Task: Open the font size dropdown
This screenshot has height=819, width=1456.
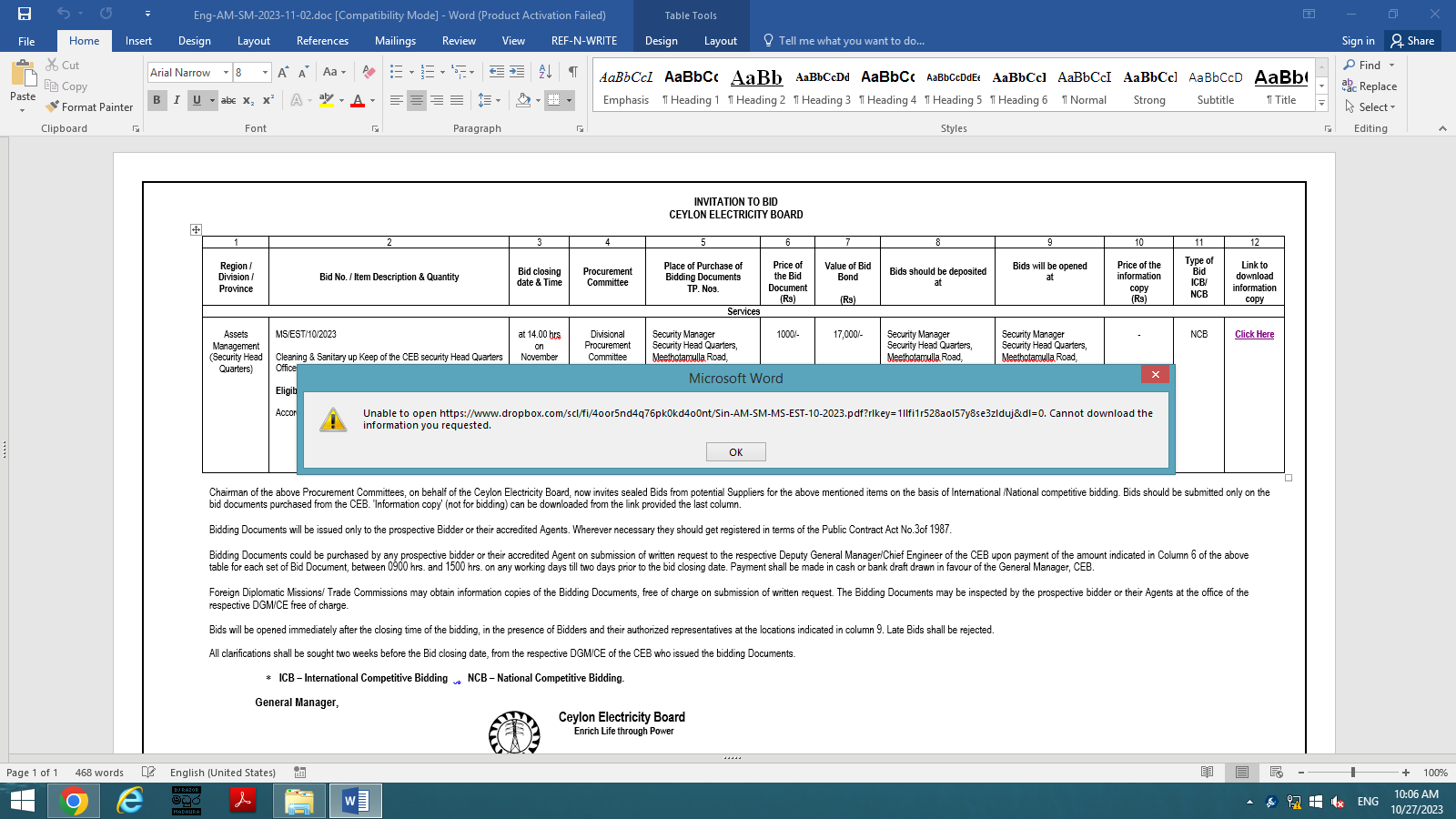Action: coord(265,72)
